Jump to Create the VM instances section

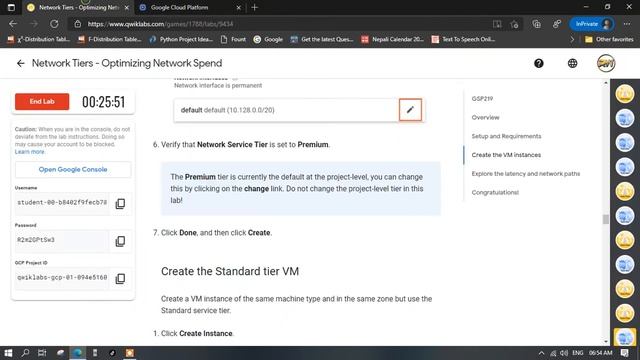click(506, 155)
